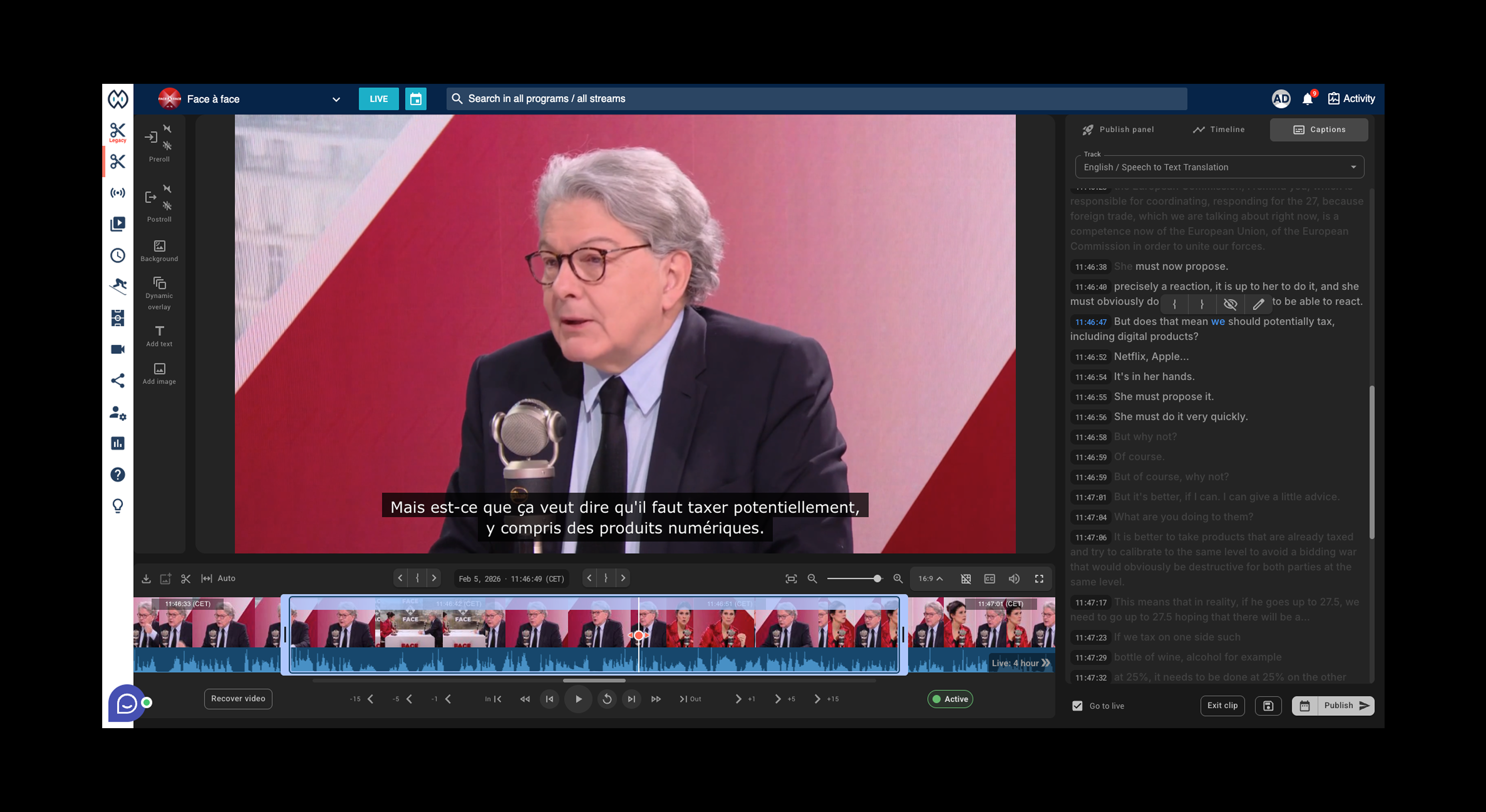Toggle the Go to live checkbox
The image size is (1486, 812).
1077,706
